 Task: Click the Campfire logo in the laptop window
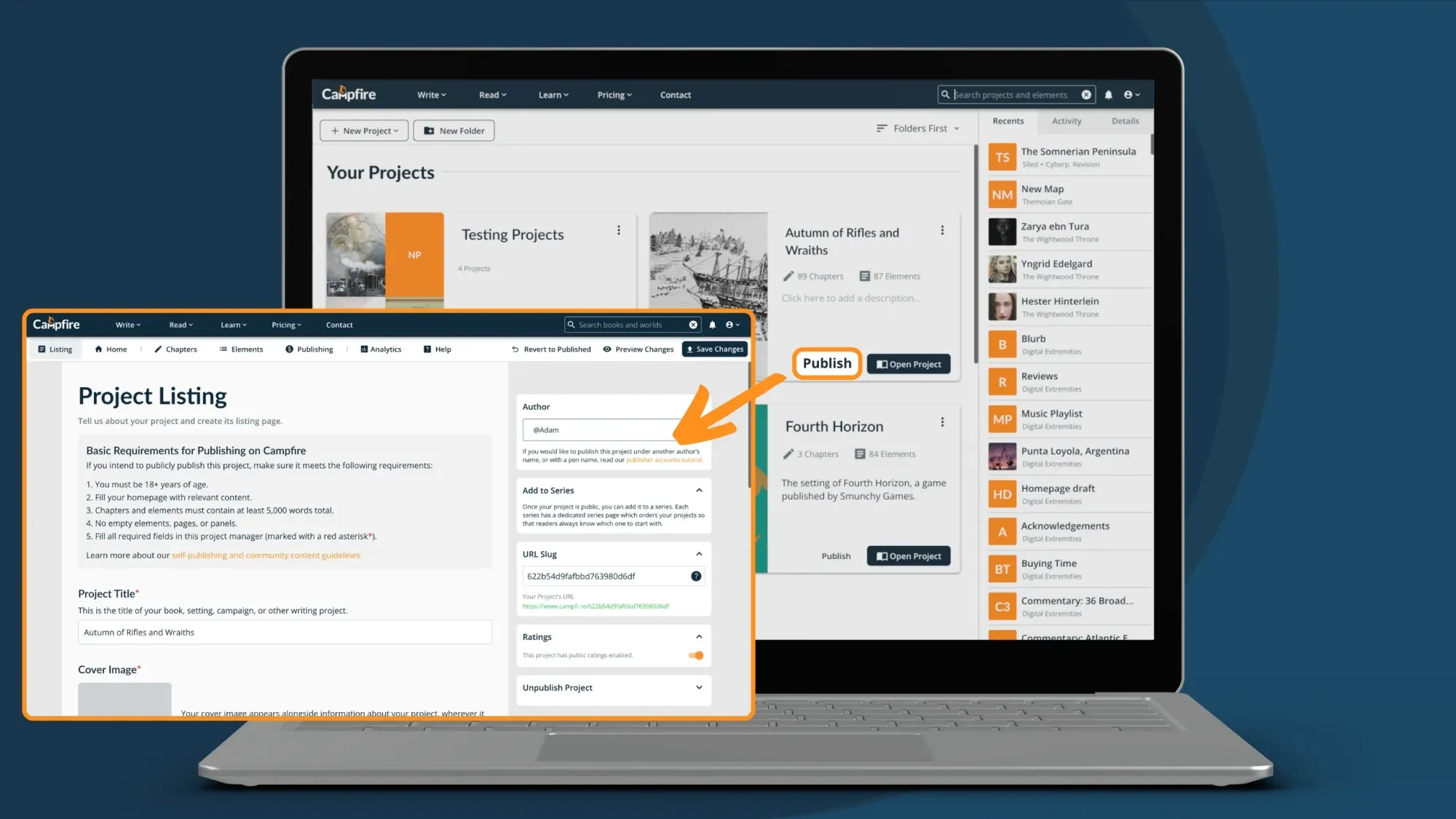(x=349, y=94)
